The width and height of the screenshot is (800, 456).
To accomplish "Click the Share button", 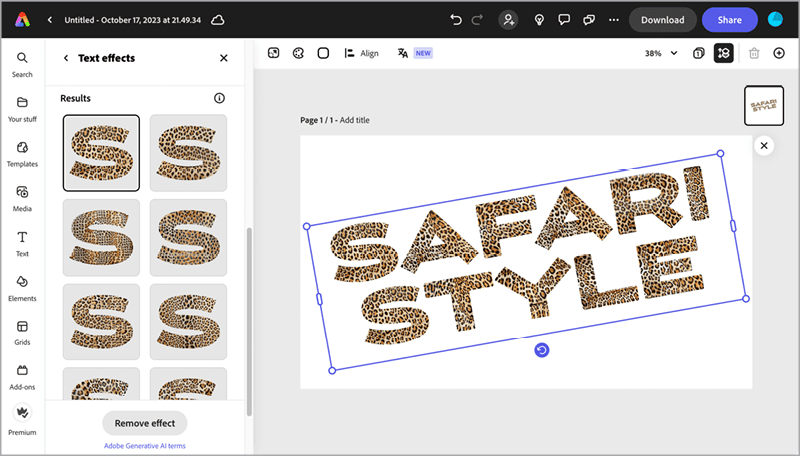I will pyautogui.click(x=730, y=20).
